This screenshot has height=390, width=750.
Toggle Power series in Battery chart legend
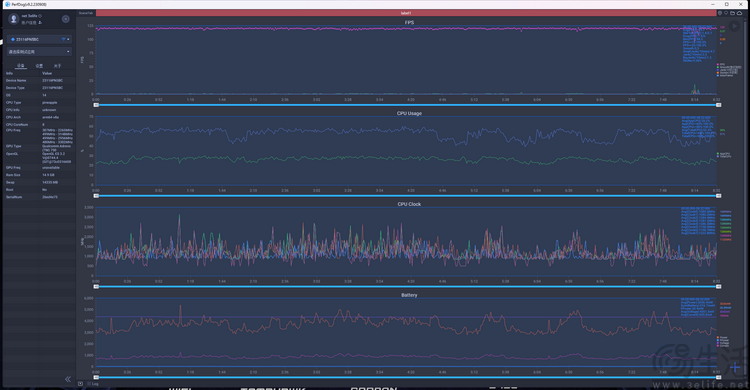(722, 337)
